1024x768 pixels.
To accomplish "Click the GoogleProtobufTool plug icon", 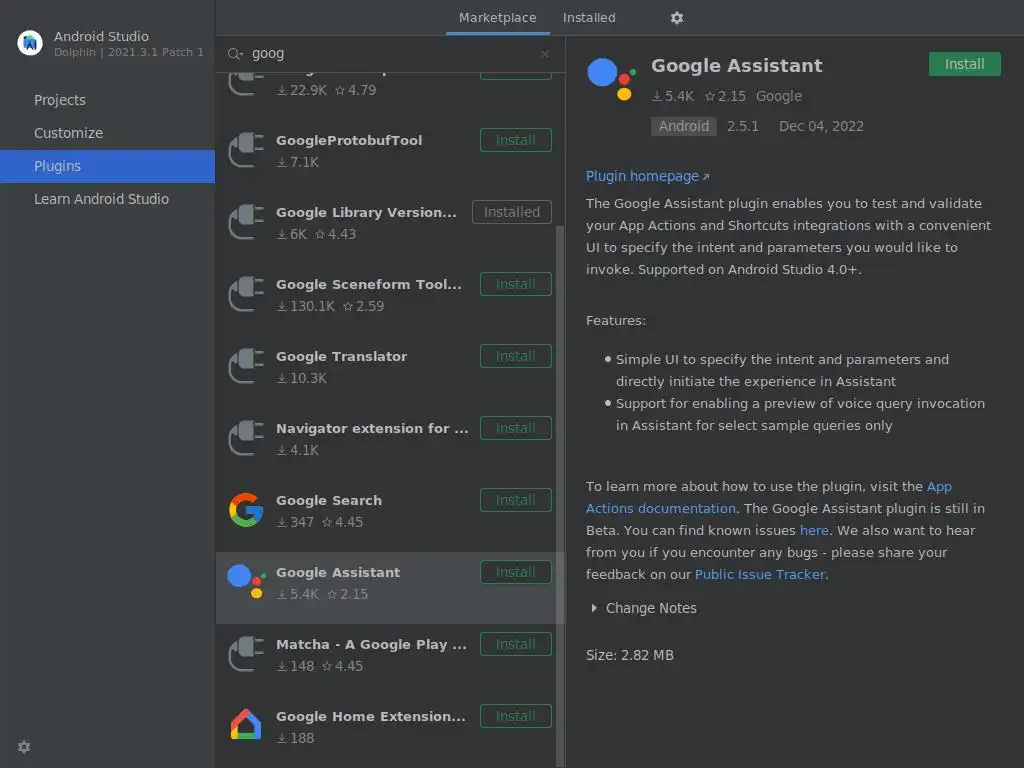I will (245, 150).
